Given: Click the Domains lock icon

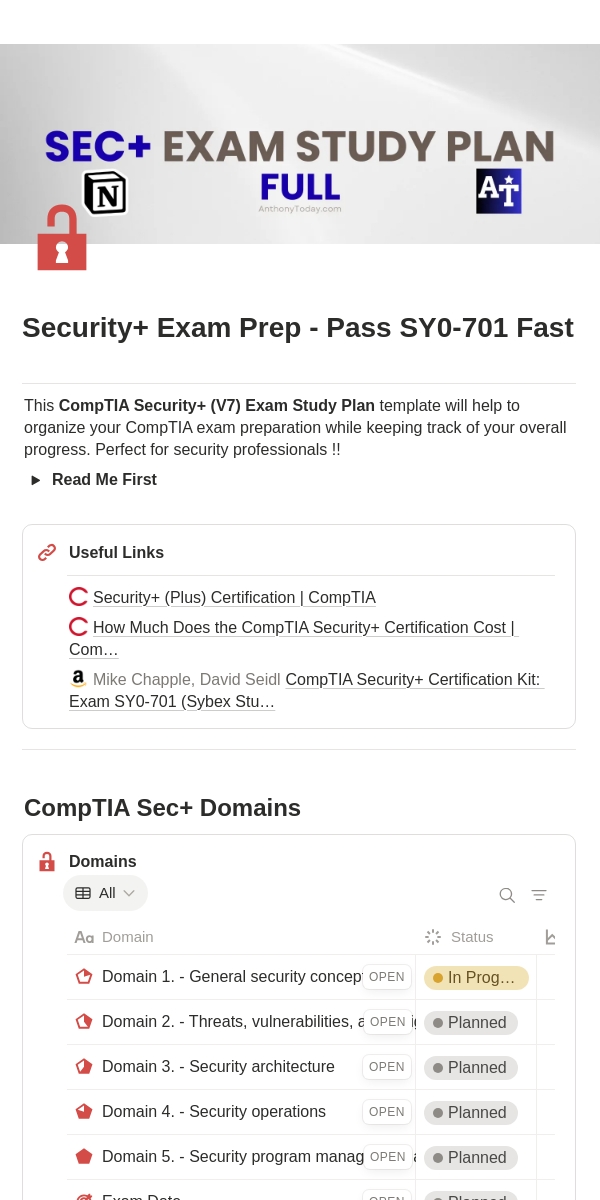Looking at the screenshot, I should click(47, 862).
